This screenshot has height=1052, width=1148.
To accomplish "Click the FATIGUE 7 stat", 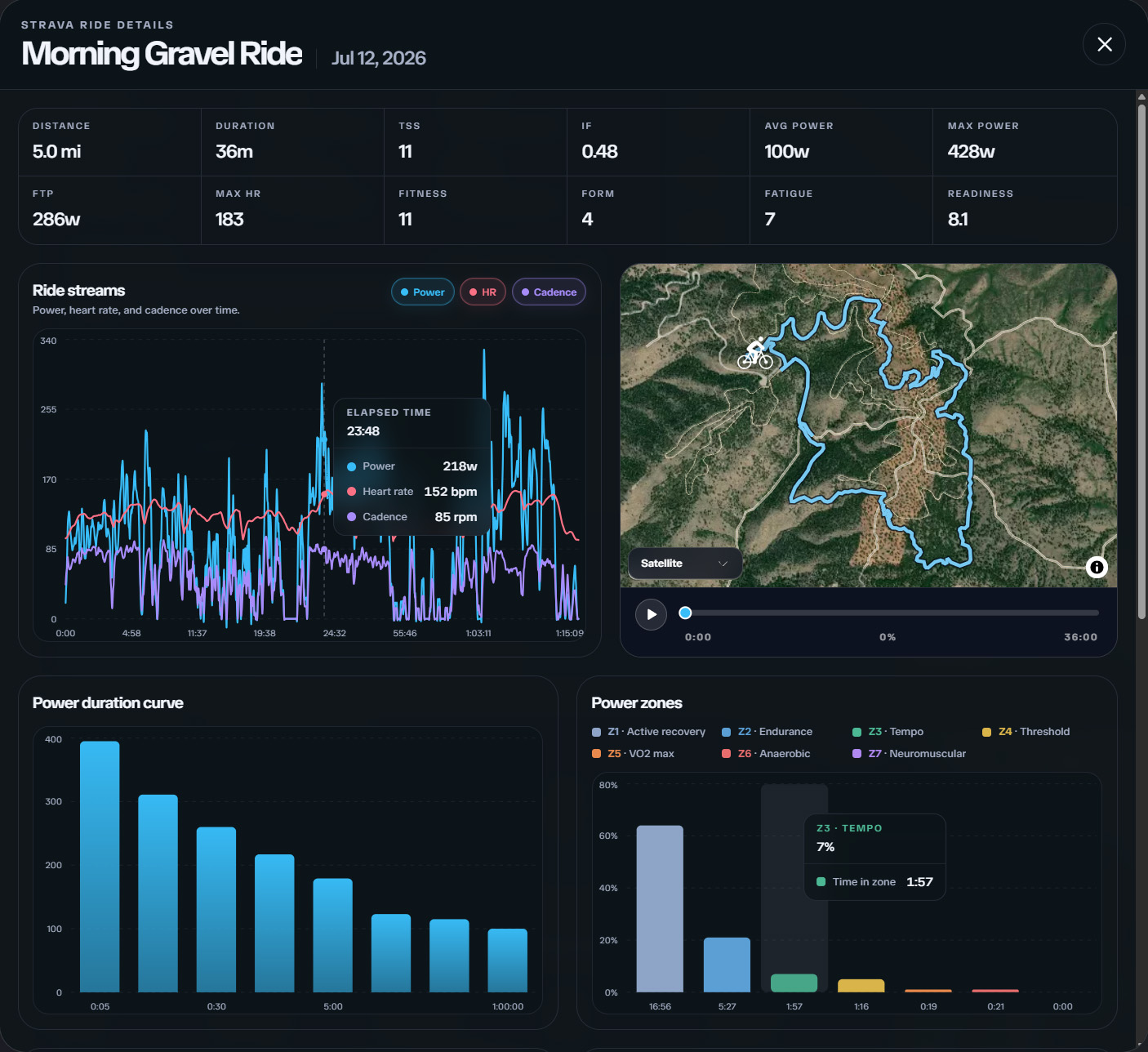I will (841, 210).
